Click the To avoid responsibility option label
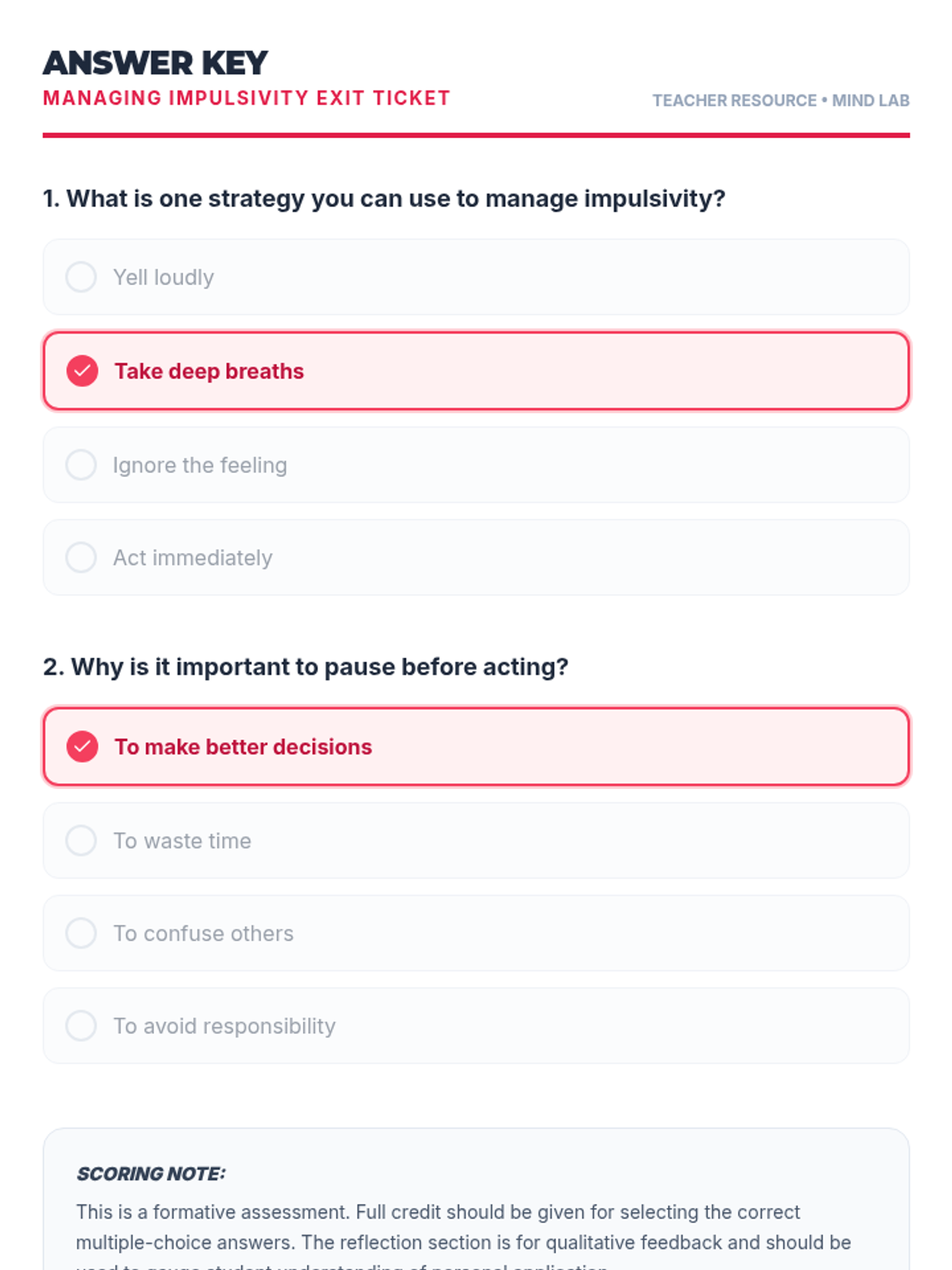The height and width of the screenshot is (1270, 952). tap(225, 1026)
